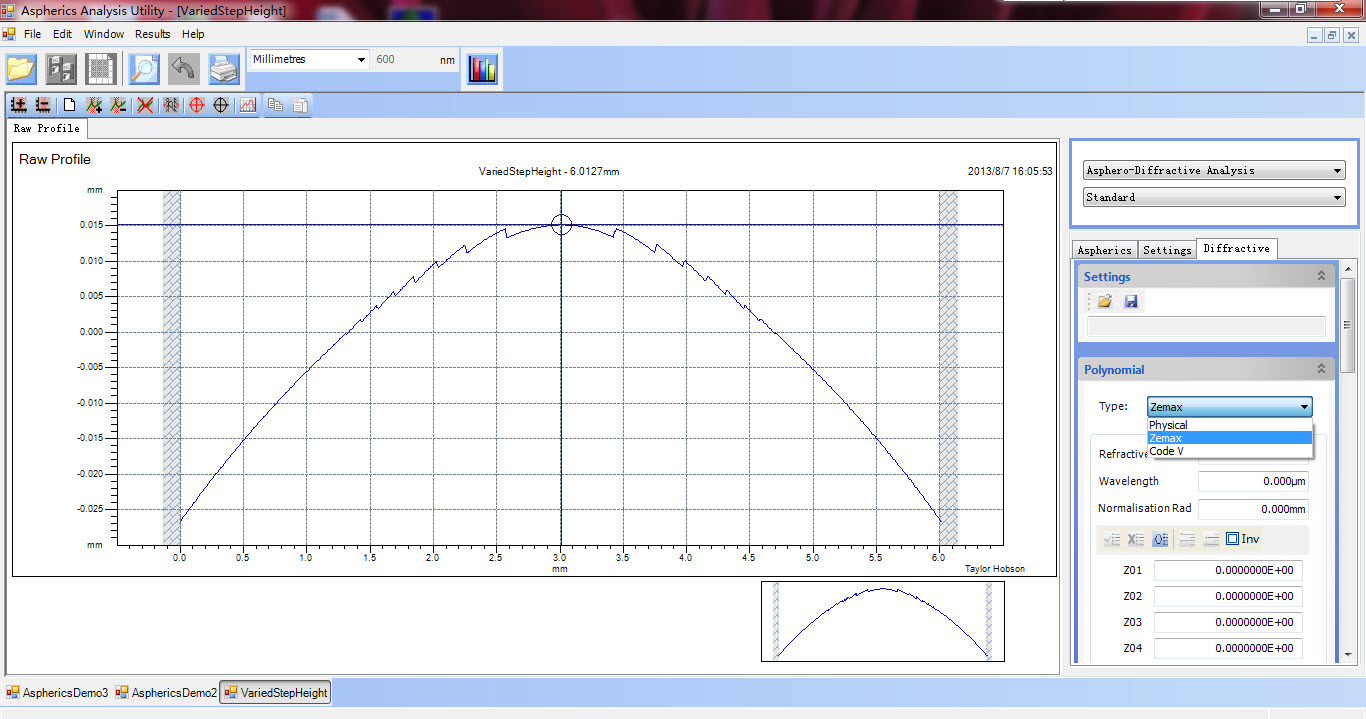Screen dimensions: 1366x719
Task: Toggle the Inv checkbox
Action: coord(1233,539)
